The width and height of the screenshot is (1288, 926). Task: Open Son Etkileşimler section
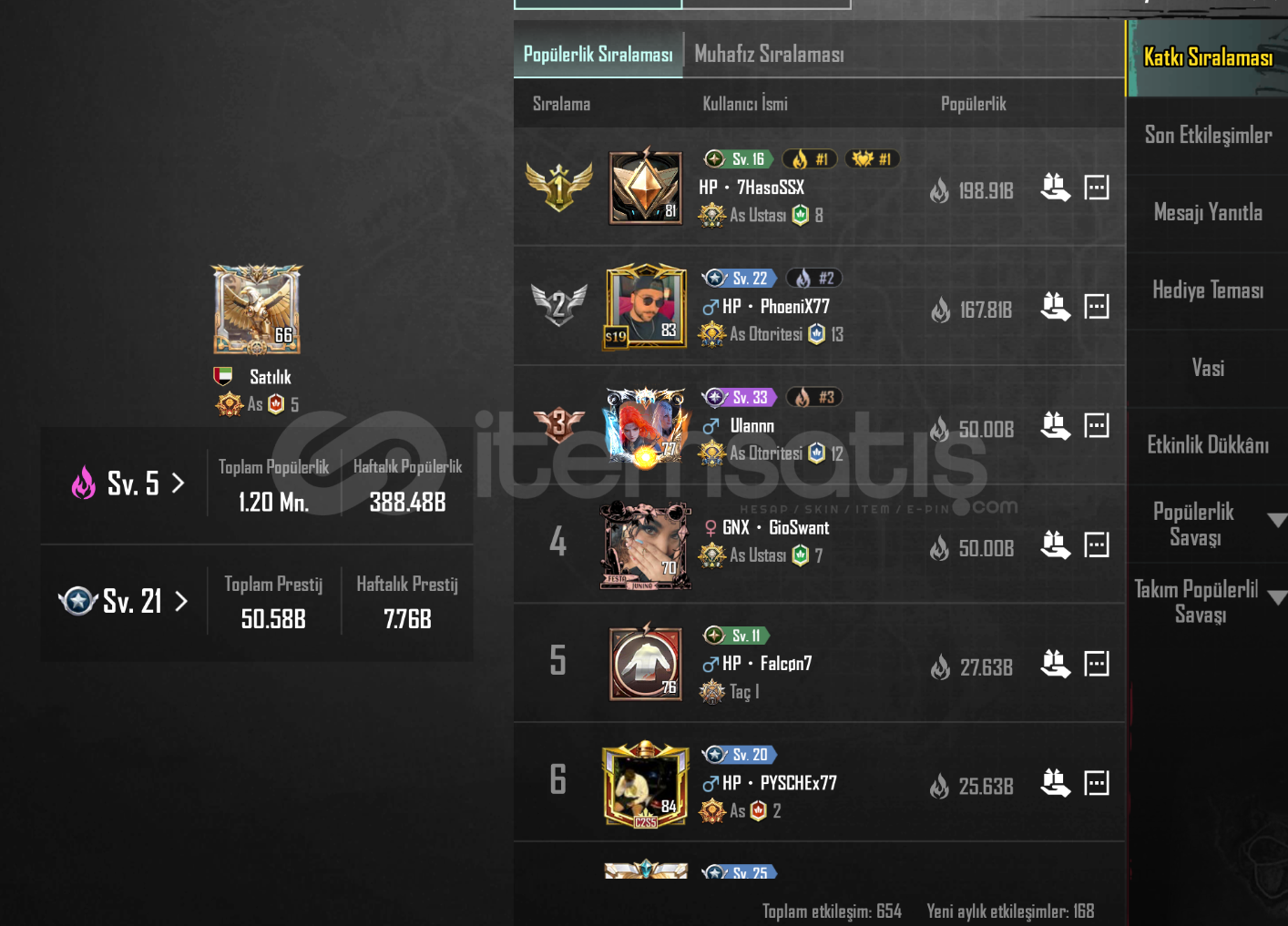(x=1208, y=136)
